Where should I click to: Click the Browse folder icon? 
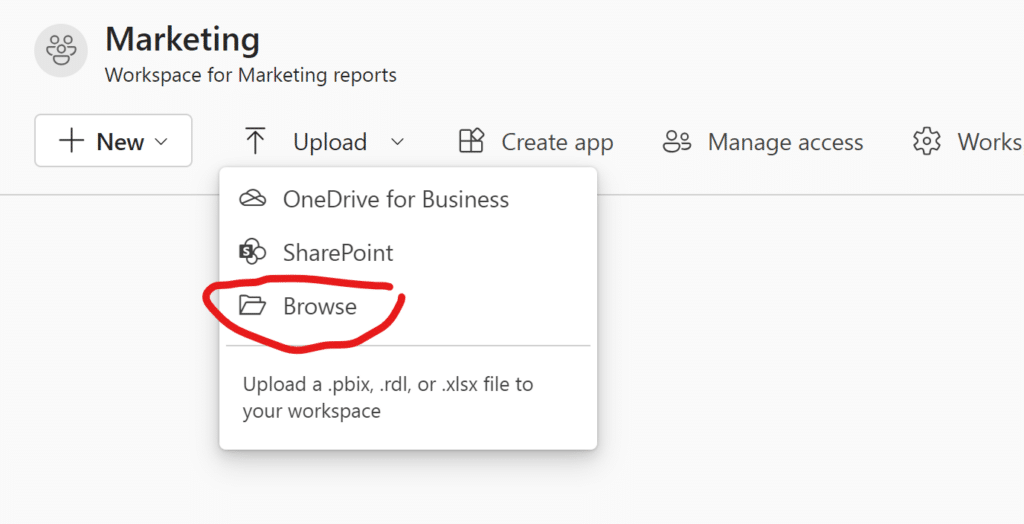tap(253, 306)
